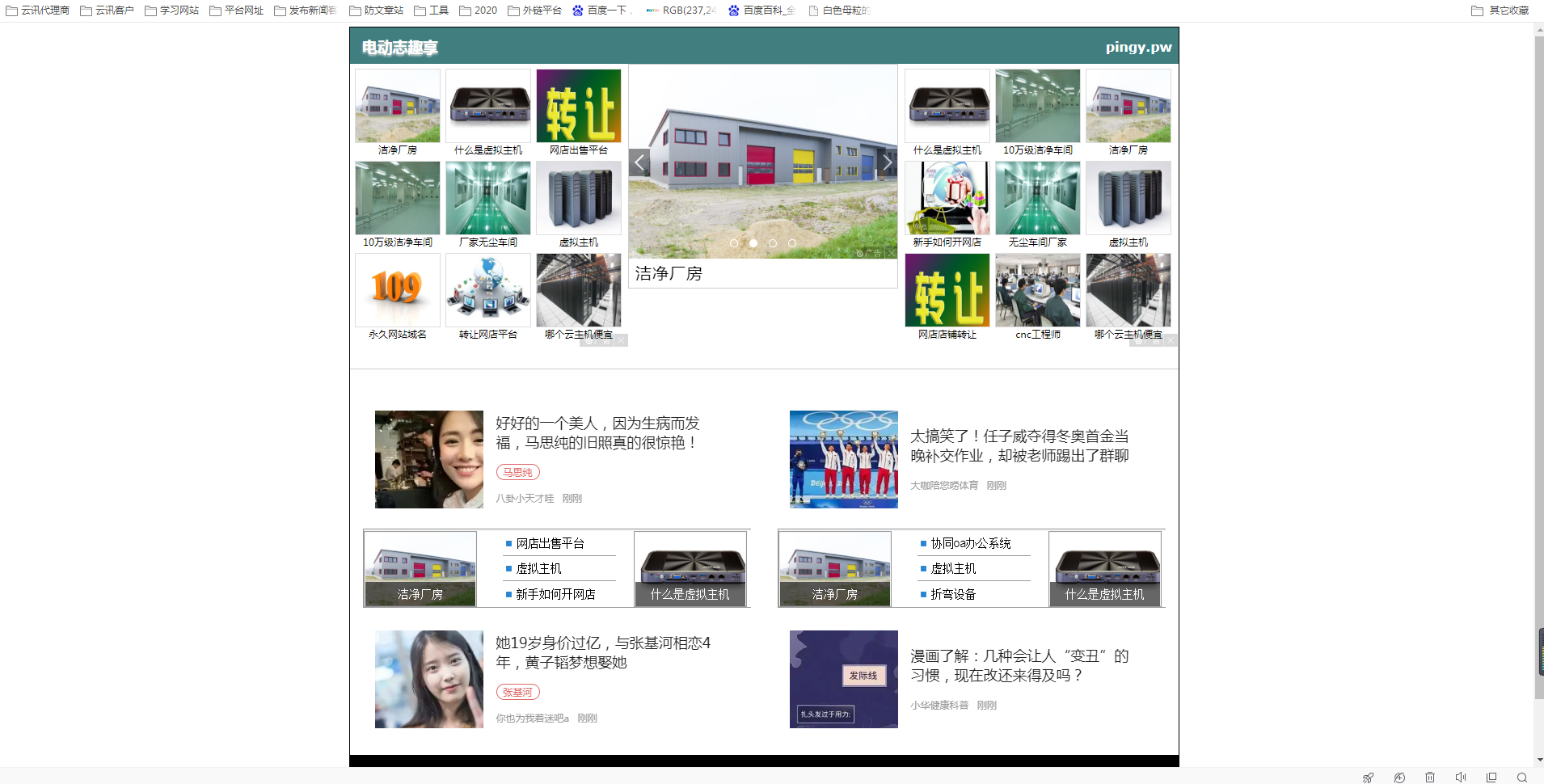1544x784 pixels.
Task: Open the 网店出售平台 list link
Action: point(550,543)
